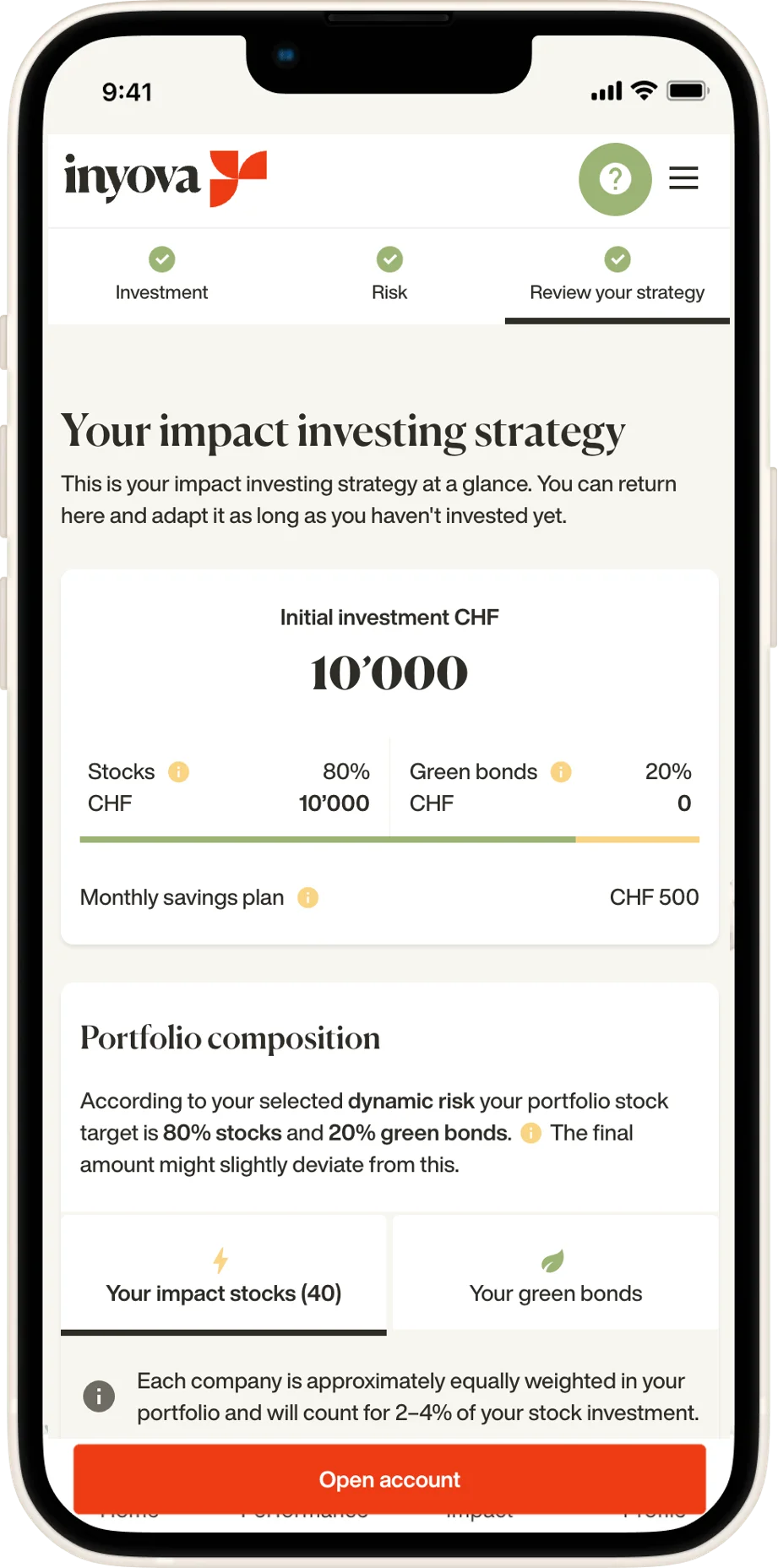Tap the Open account button

(x=389, y=1479)
